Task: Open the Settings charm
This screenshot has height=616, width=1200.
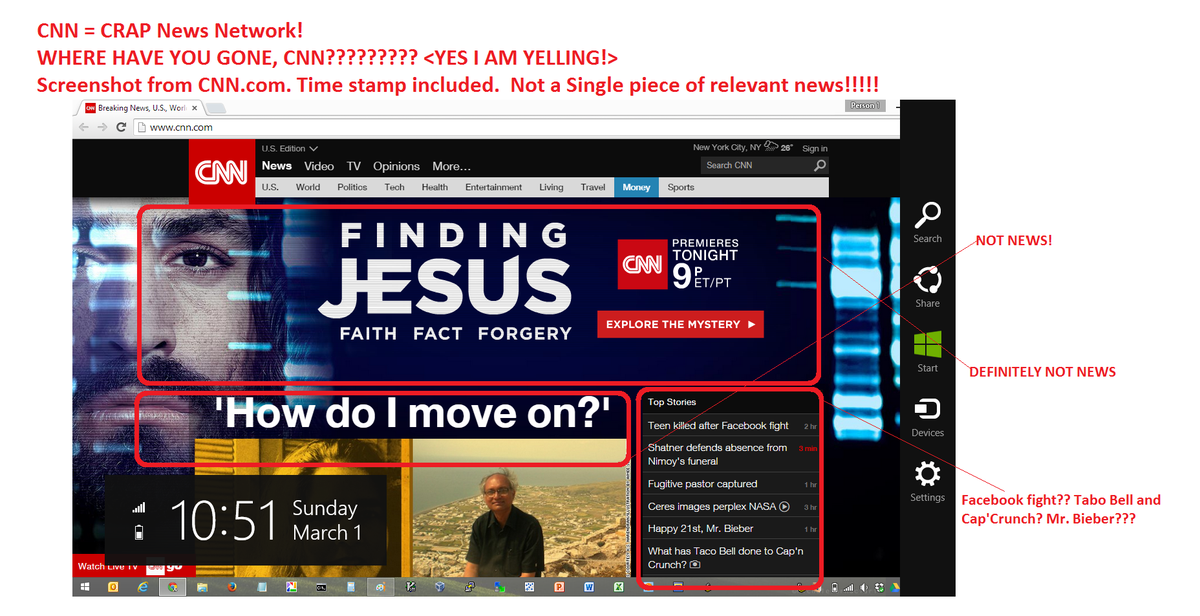Action: [927, 483]
